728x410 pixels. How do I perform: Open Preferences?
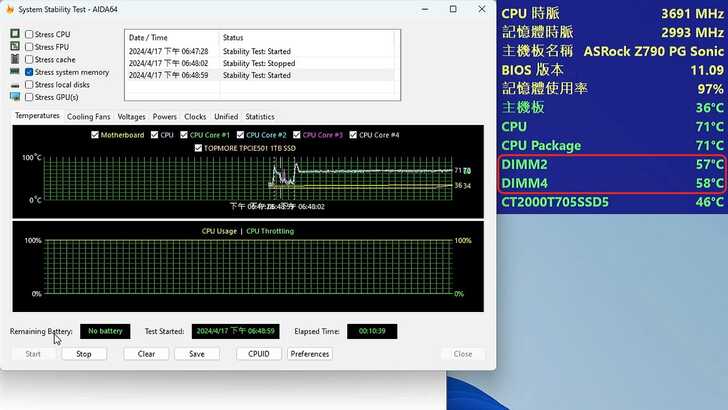(309, 354)
